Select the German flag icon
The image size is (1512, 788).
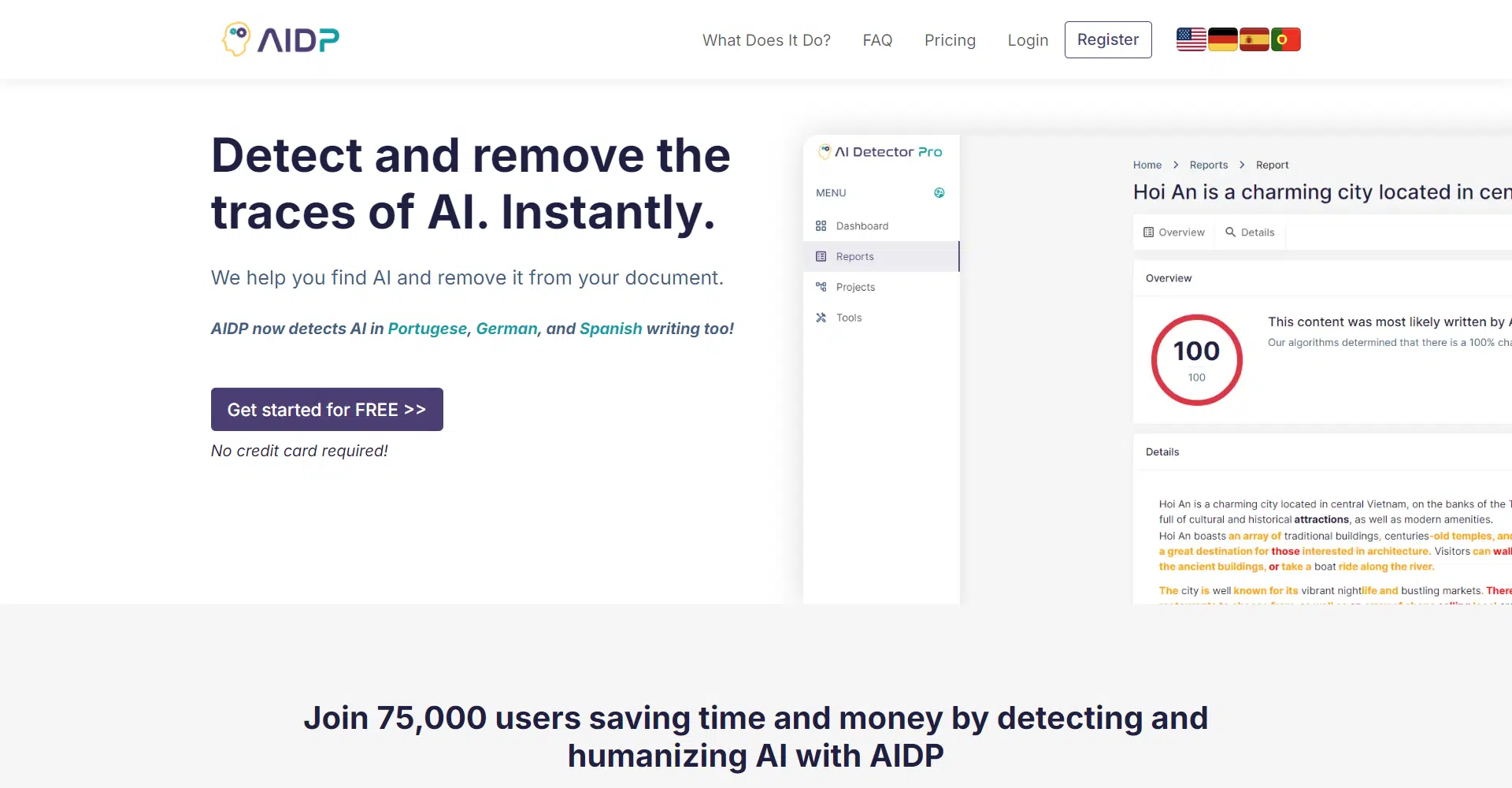[1222, 39]
